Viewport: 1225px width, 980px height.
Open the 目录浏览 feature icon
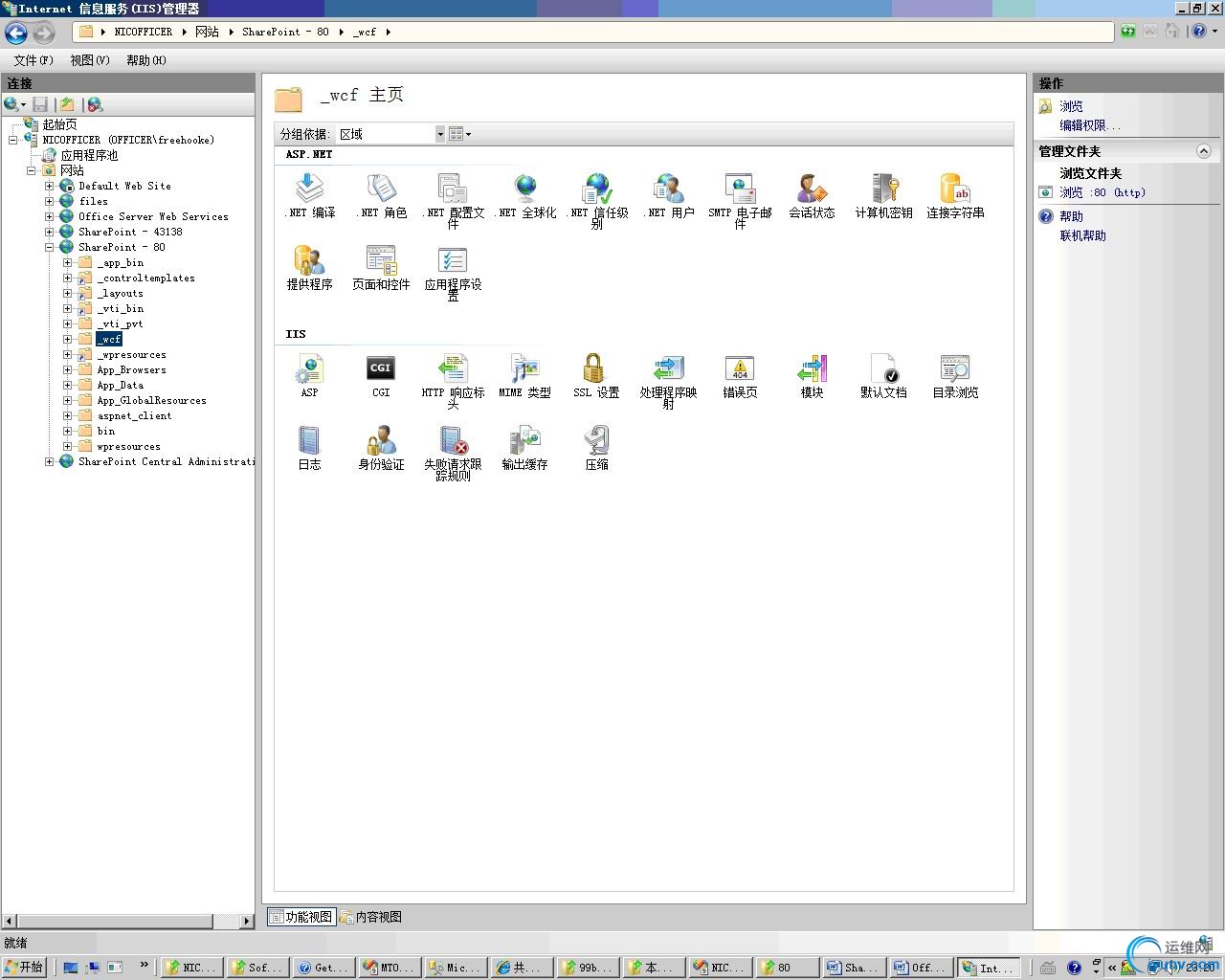tap(955, 375)
